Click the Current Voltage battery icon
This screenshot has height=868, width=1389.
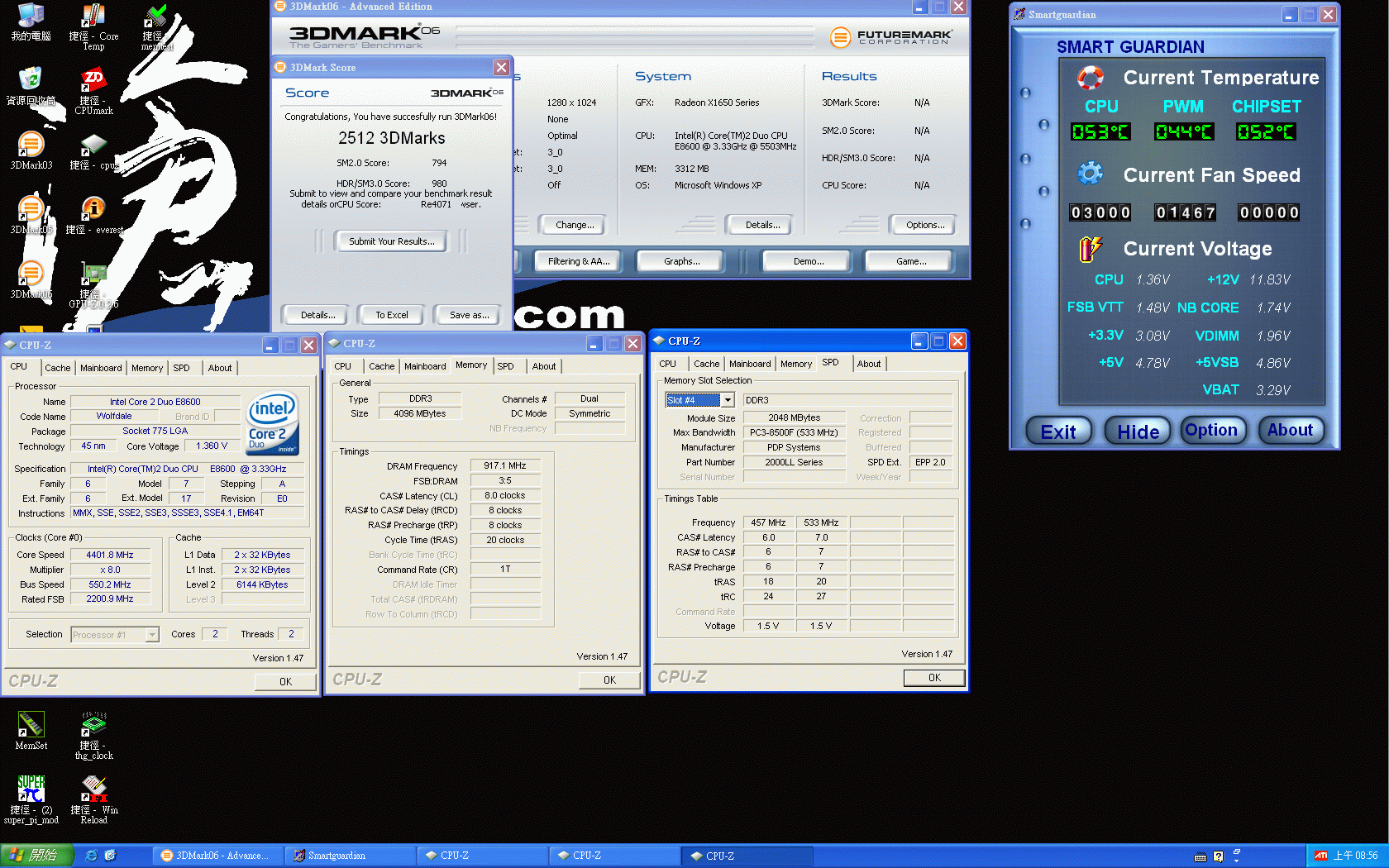tap(1091, 248)
